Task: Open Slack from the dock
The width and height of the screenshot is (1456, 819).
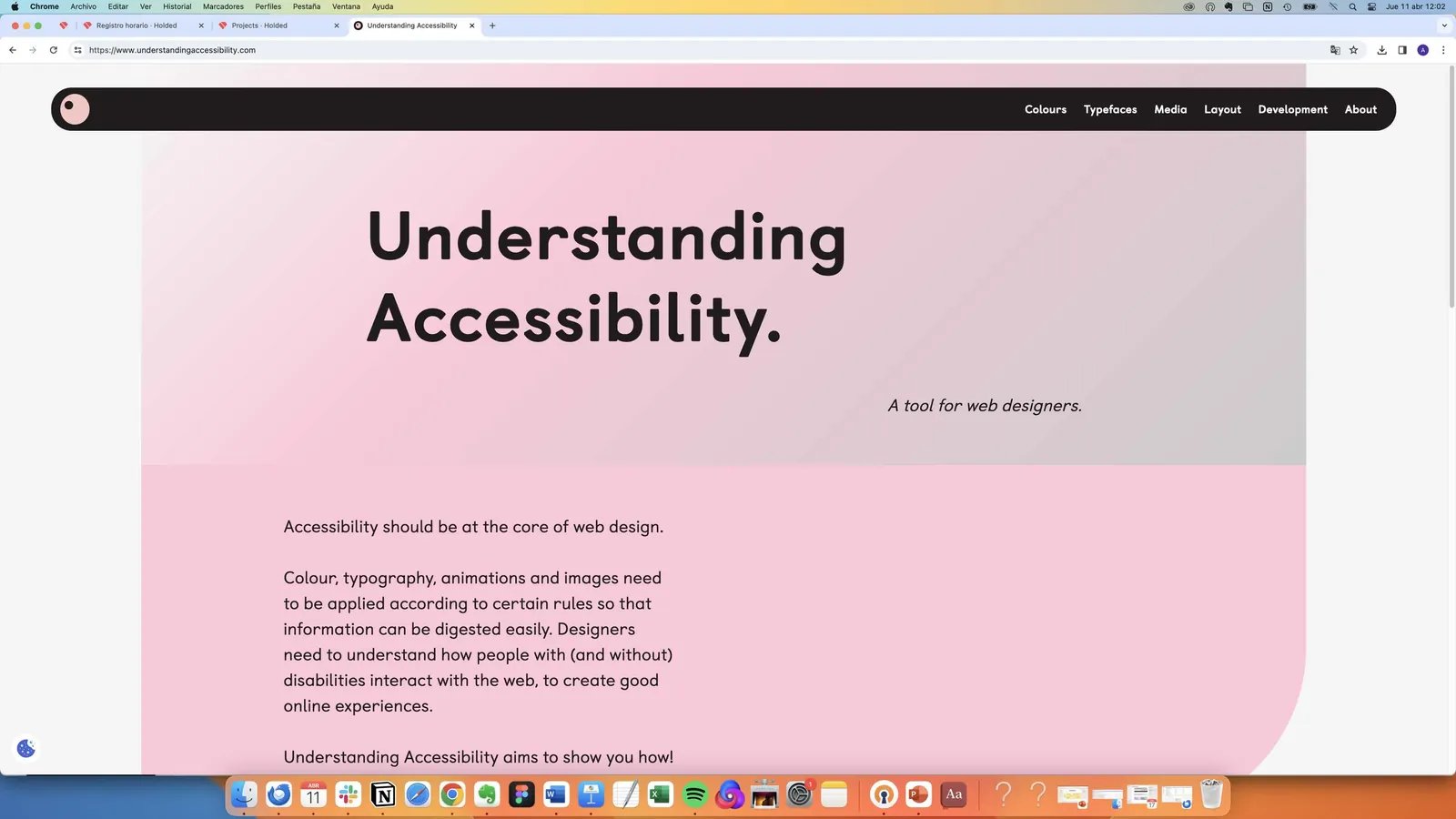Action: click(x=349, y=794)
